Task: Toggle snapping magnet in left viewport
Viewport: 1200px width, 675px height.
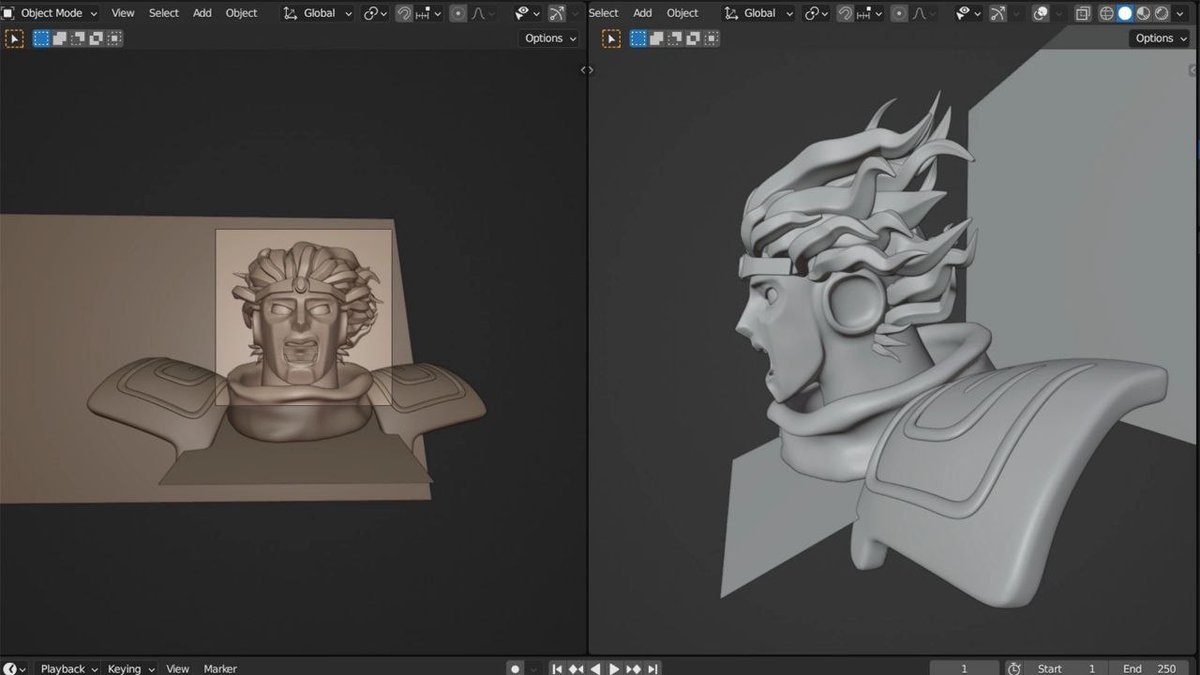Action: (404, 13)
